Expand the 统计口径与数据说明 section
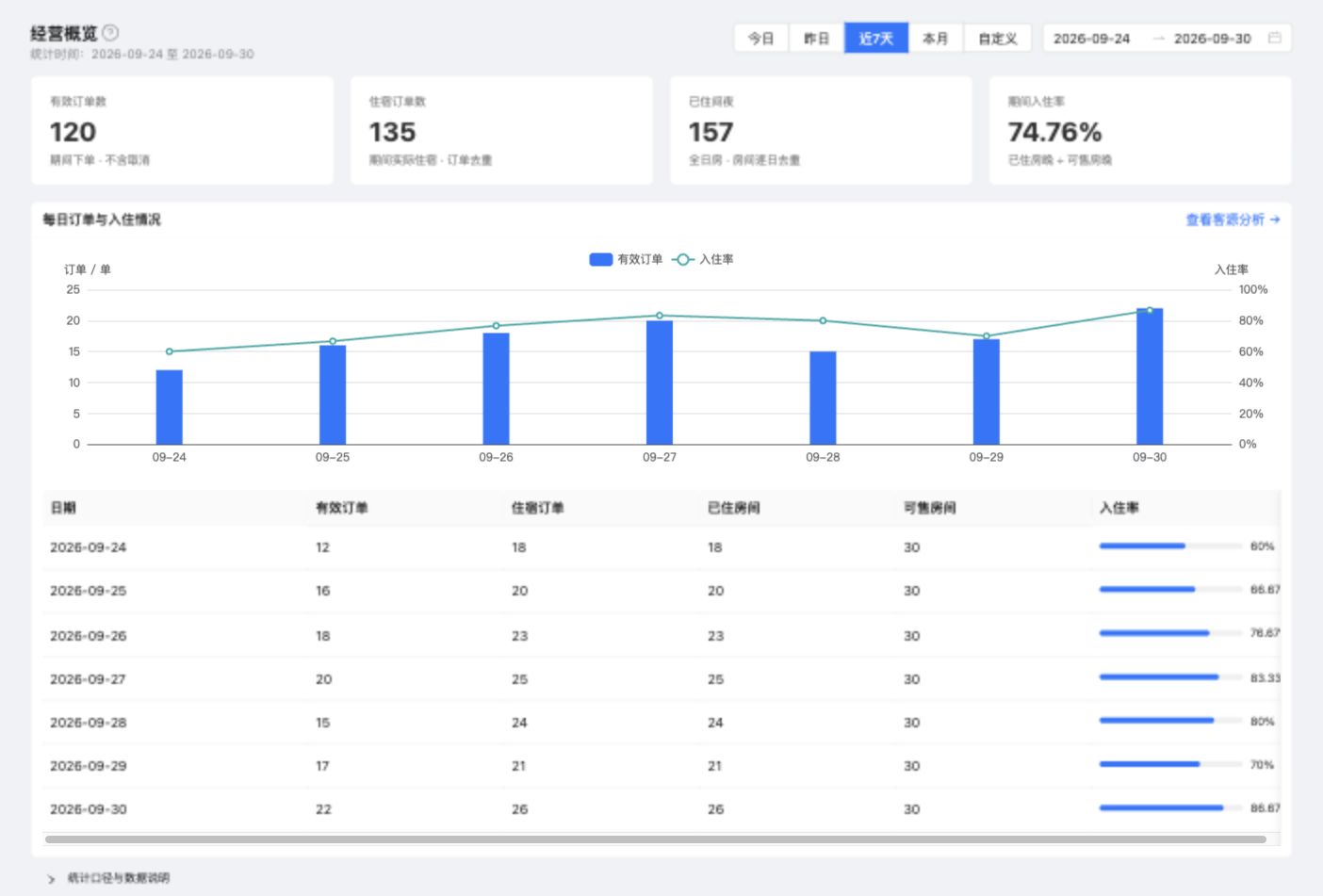The height and width of the screenshot is (896, 1323). coord(109,878)
